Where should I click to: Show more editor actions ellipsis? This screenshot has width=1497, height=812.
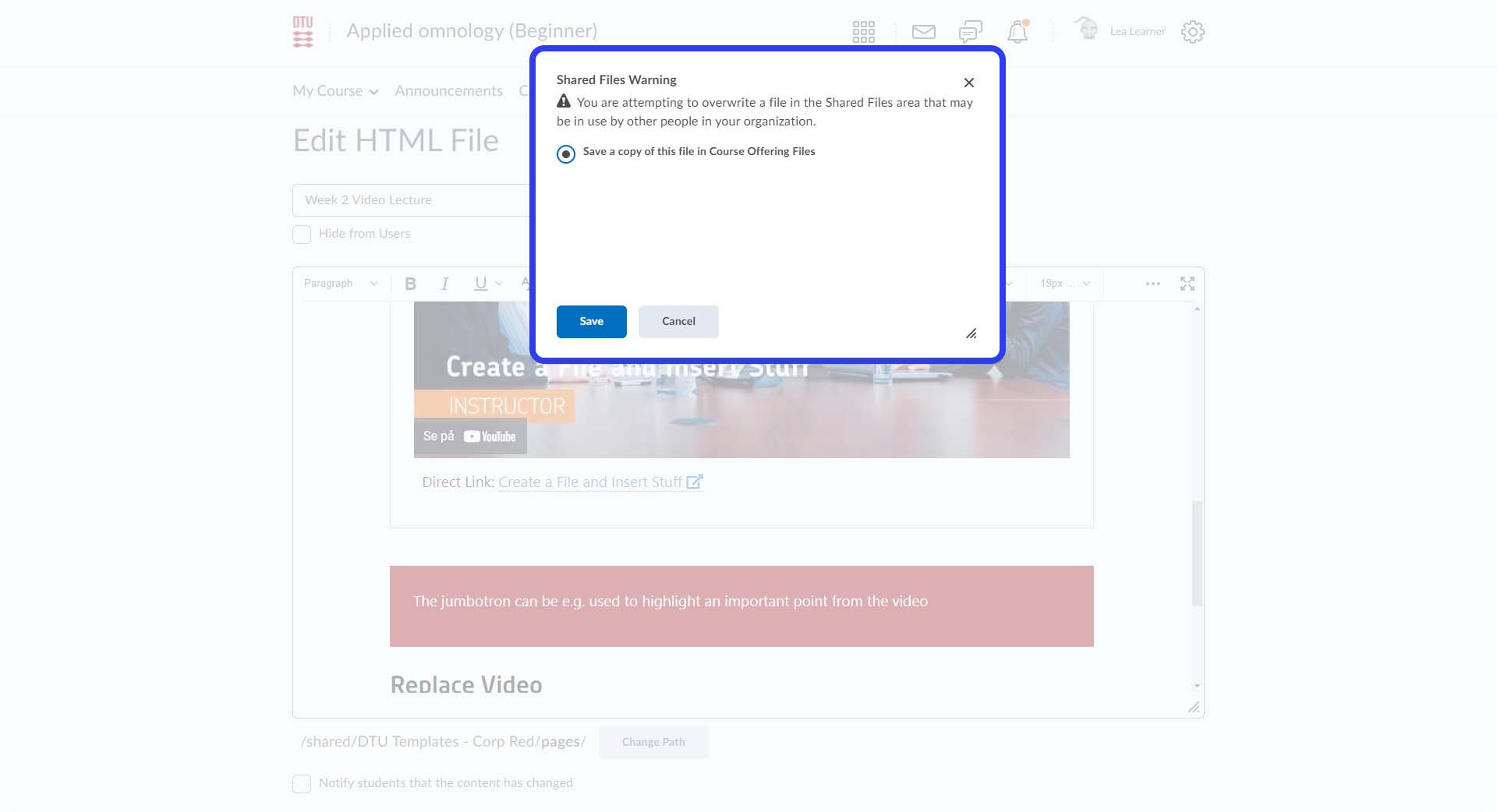(1152, 284)
